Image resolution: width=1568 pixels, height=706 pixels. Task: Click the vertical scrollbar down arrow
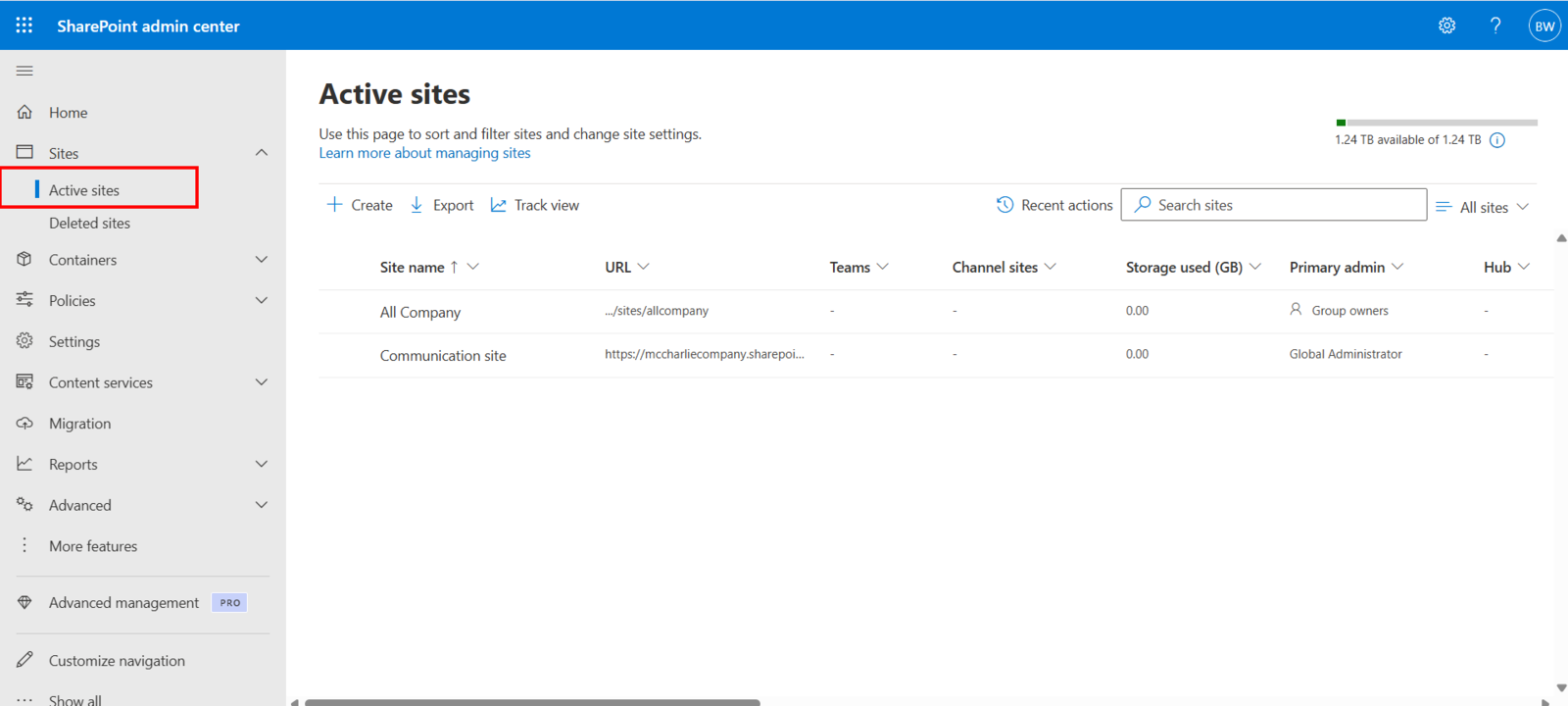pos(1561,688)
